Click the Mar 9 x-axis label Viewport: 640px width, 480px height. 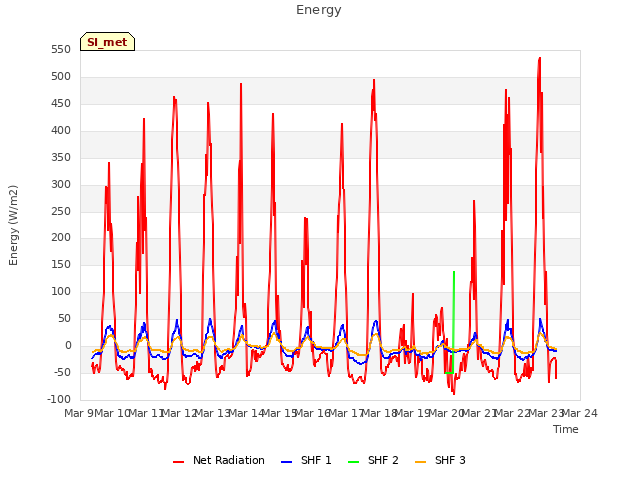tap(79, 413)
